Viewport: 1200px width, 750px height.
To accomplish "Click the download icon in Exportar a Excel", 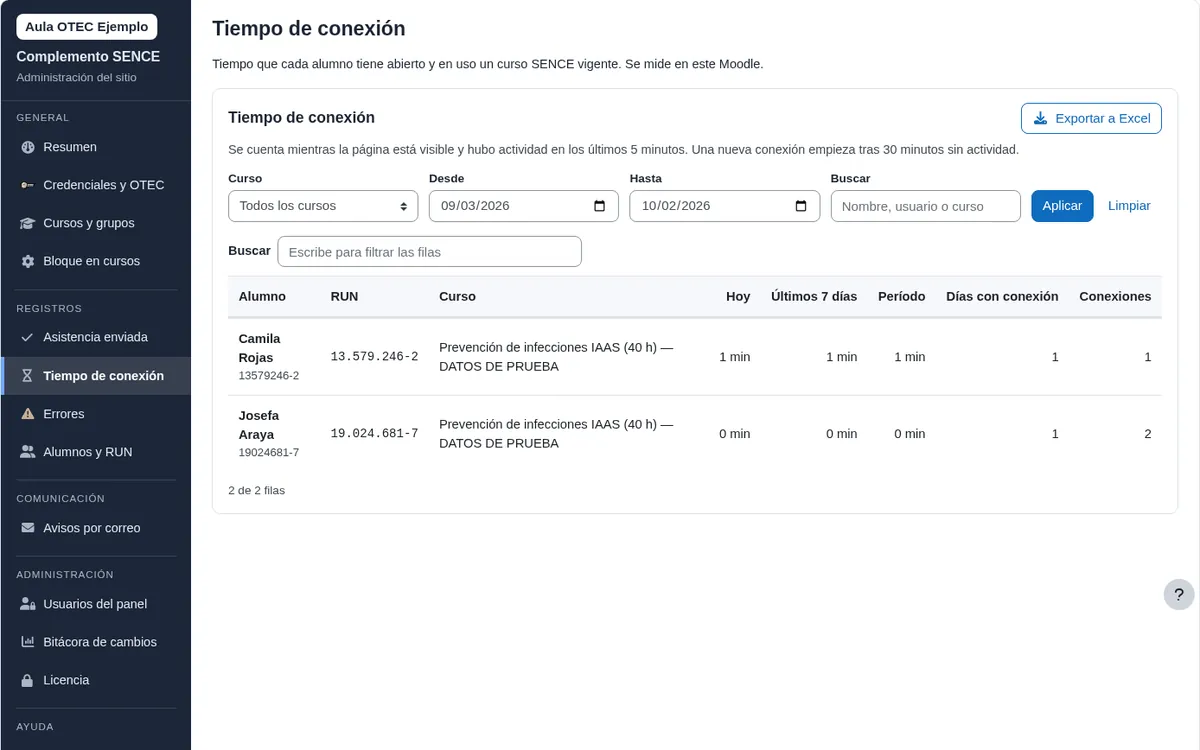I will [1040, 118].
